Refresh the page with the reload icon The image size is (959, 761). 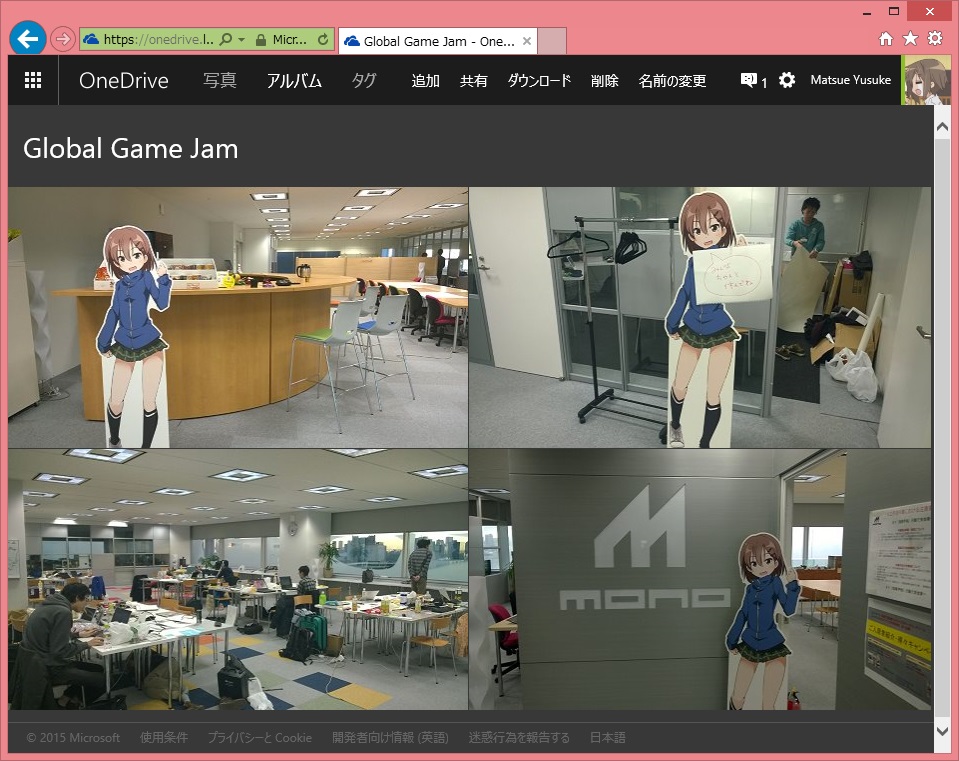(x=322, y=40)
